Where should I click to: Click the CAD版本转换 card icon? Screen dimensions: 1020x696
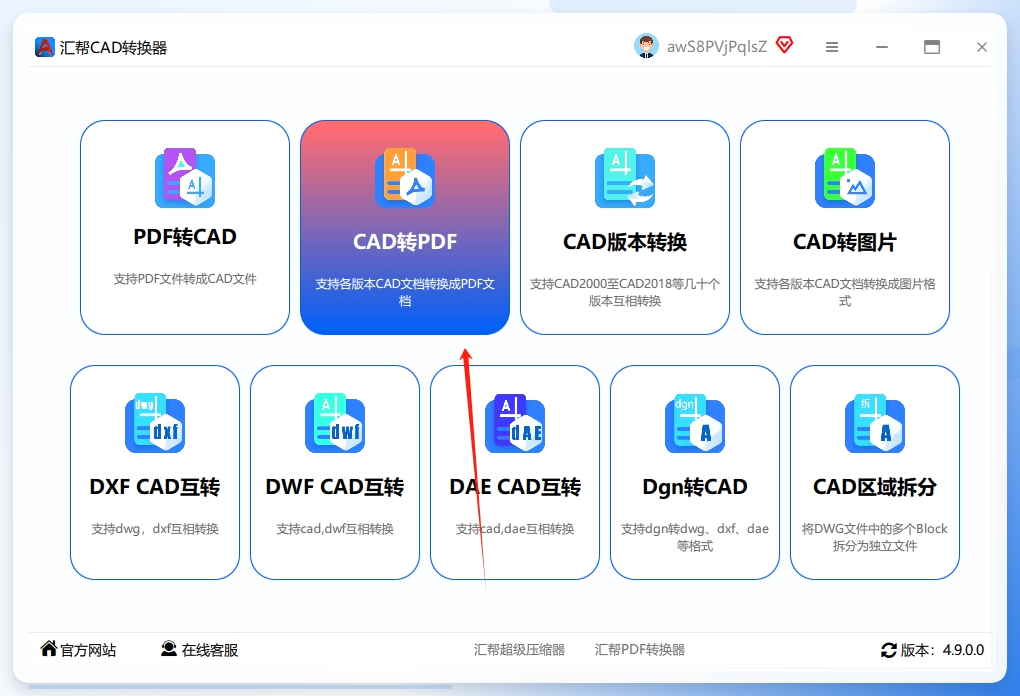click(x=624, y=178)
